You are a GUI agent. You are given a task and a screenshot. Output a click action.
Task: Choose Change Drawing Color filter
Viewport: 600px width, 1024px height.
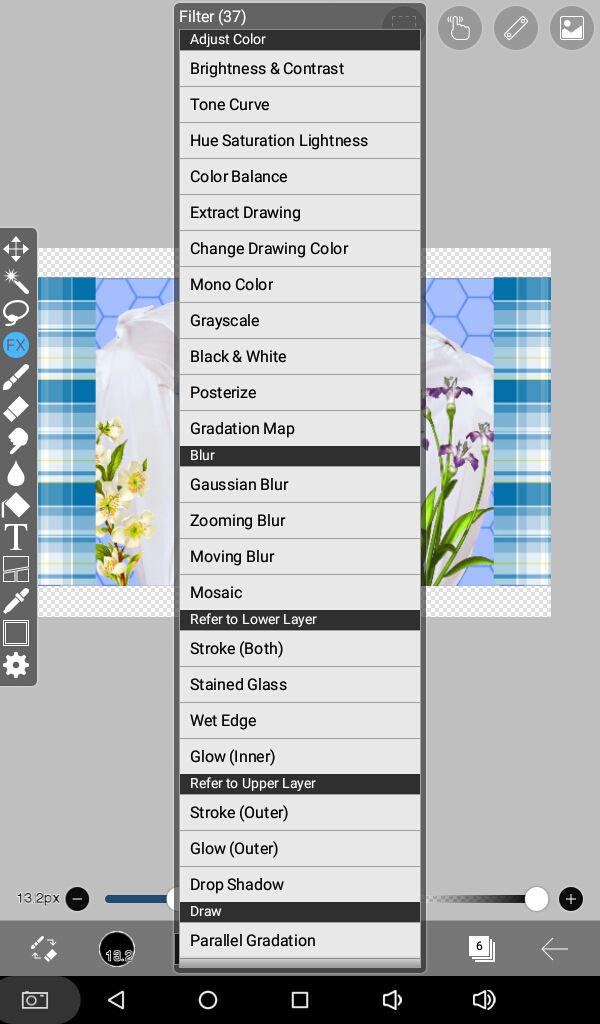point(300,248)
